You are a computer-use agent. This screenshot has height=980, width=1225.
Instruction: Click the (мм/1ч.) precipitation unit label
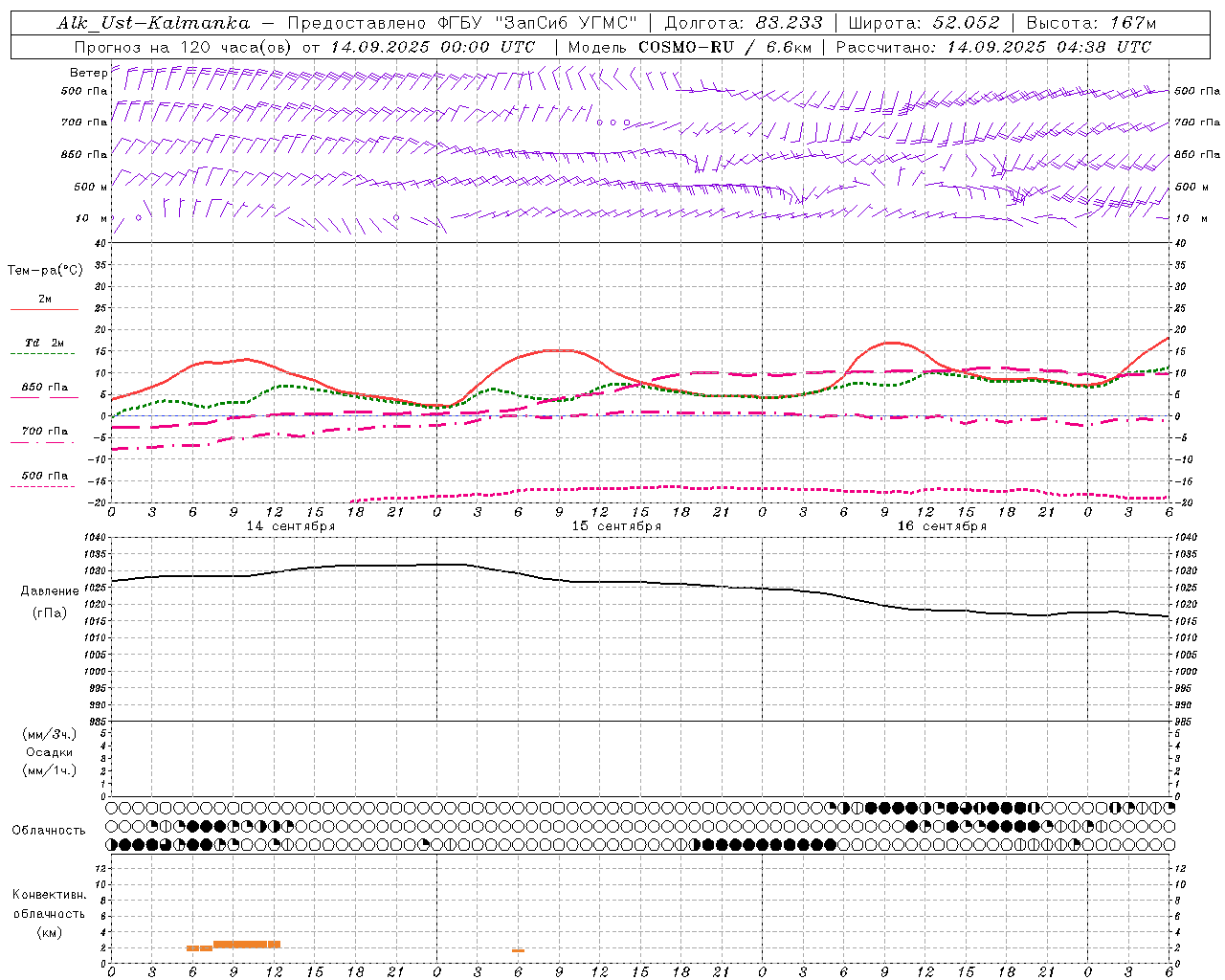tap(50, 770)
